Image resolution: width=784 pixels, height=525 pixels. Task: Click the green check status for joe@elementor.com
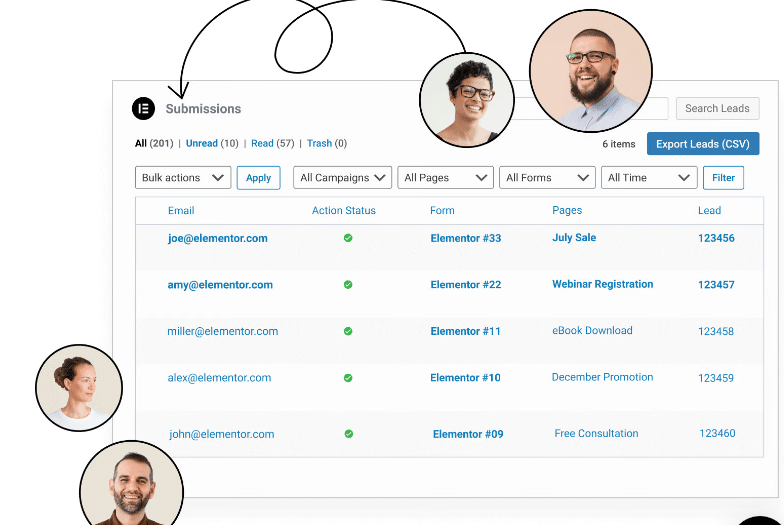tap(348, 238)
